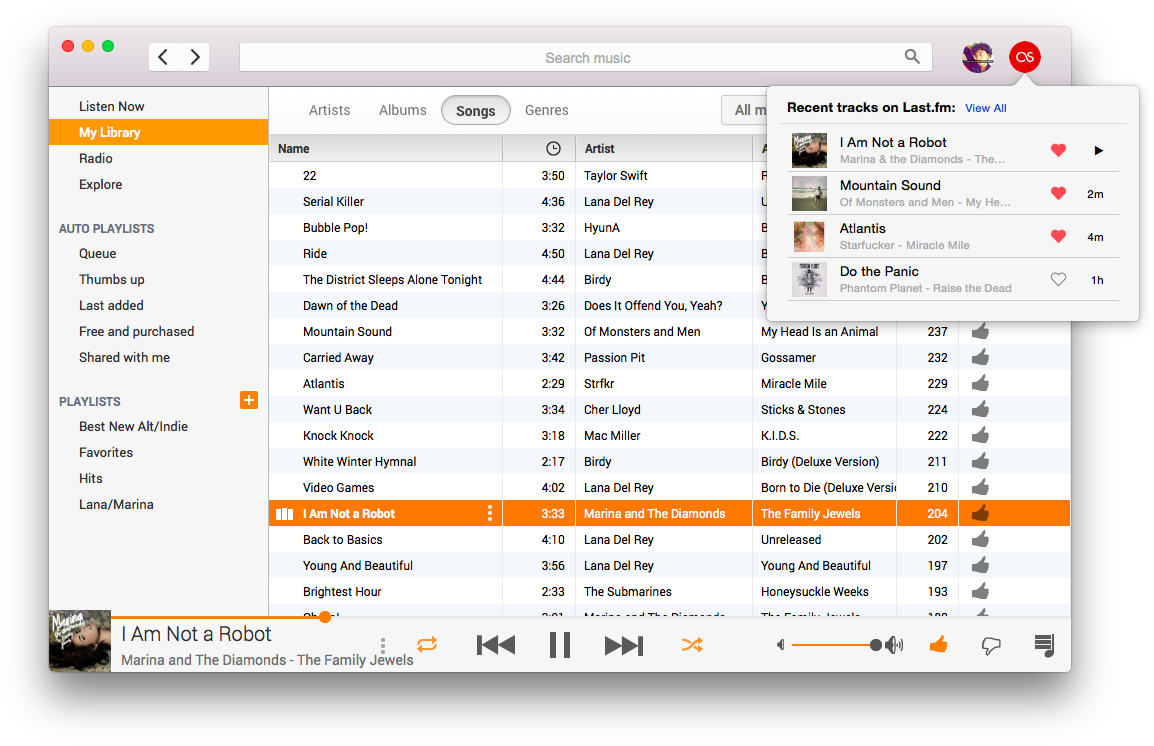The width and height of the screenshot is (1154, 746).
Task: Thumbs up the playing song in player bar
Action: [x=938, y=645]
